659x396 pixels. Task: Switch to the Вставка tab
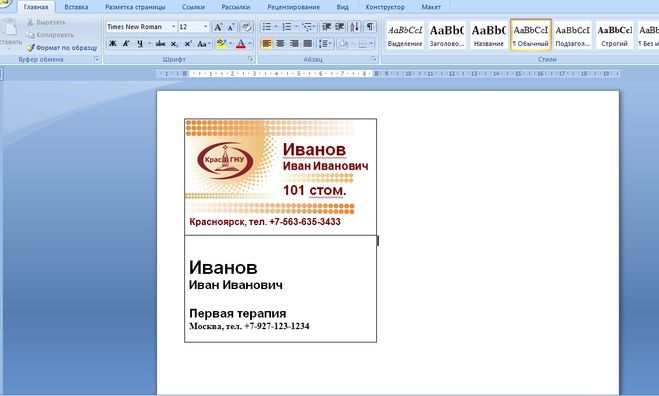76,7
